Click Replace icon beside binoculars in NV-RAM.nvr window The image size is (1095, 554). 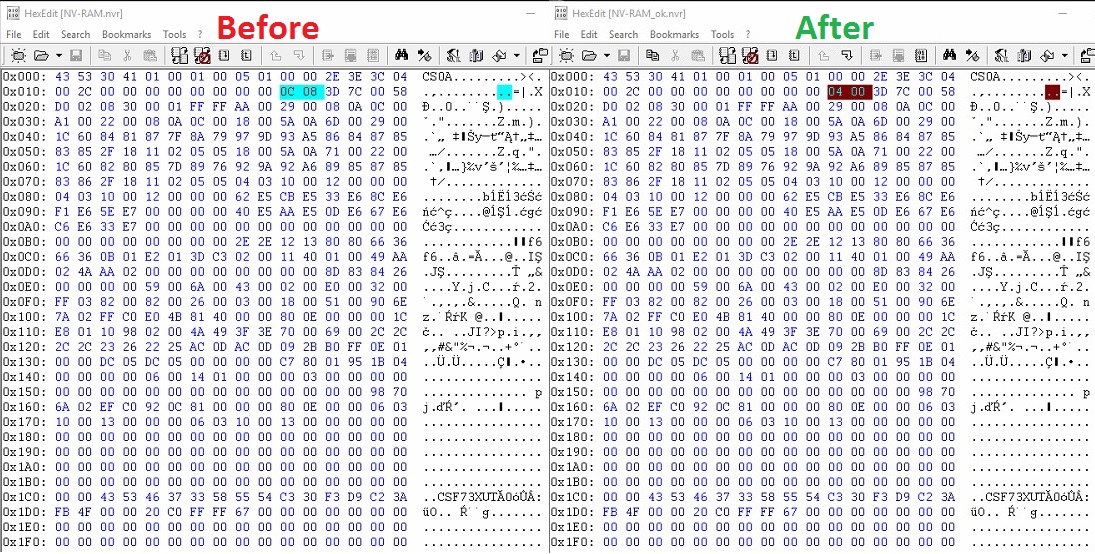425,55
